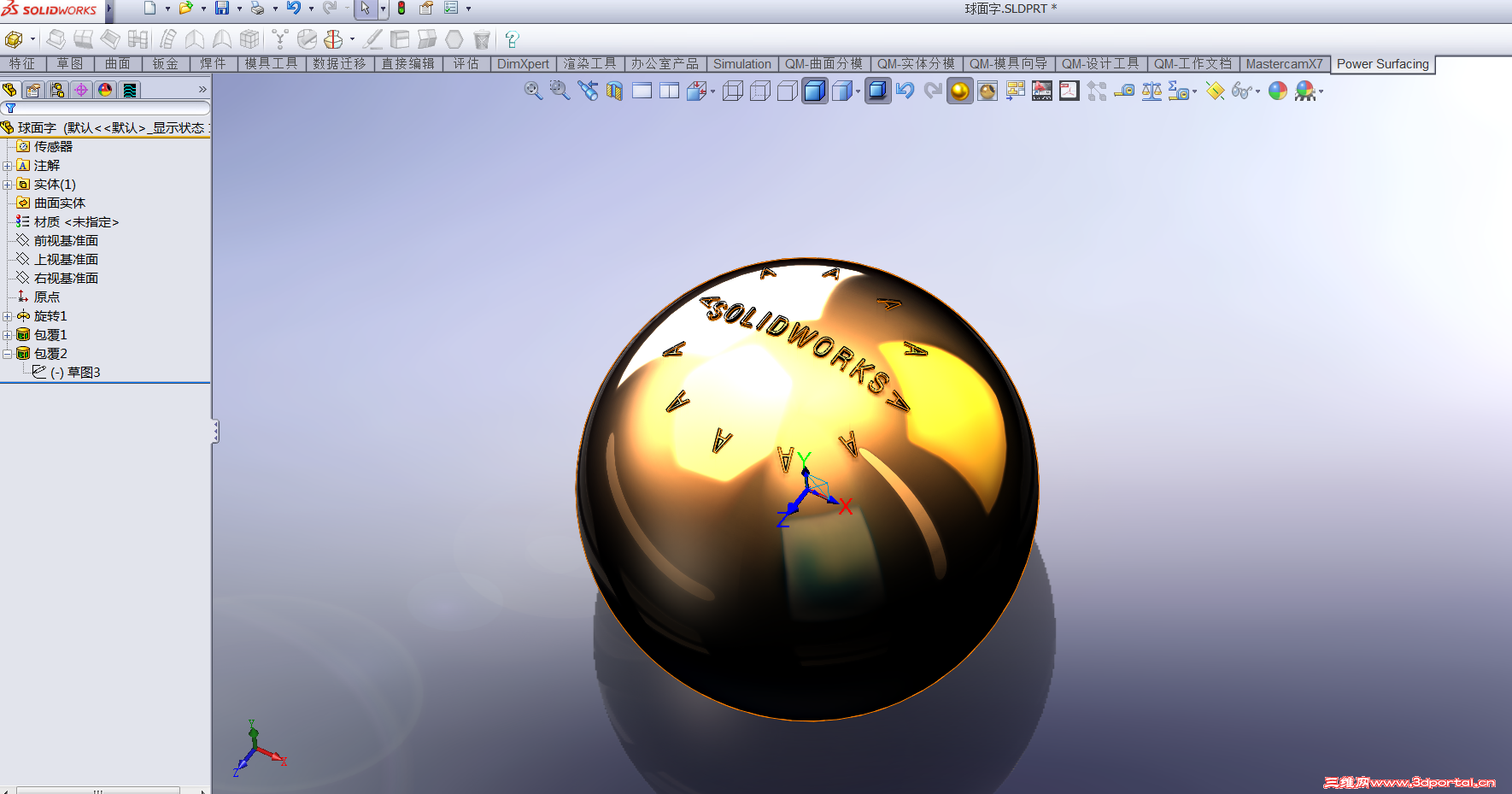Toggle the Shaded display style cube
The image size is (1512, 794).
click(x=842, y=91)
